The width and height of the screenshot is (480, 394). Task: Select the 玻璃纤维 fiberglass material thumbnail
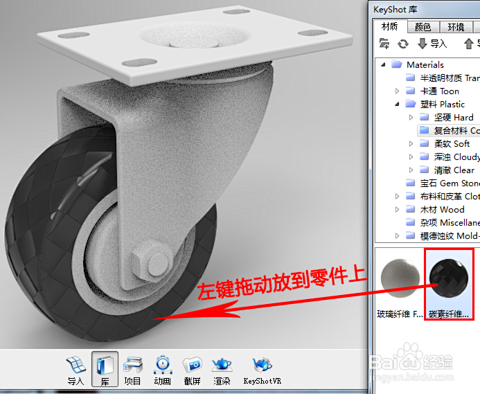[x=400, y=284]
